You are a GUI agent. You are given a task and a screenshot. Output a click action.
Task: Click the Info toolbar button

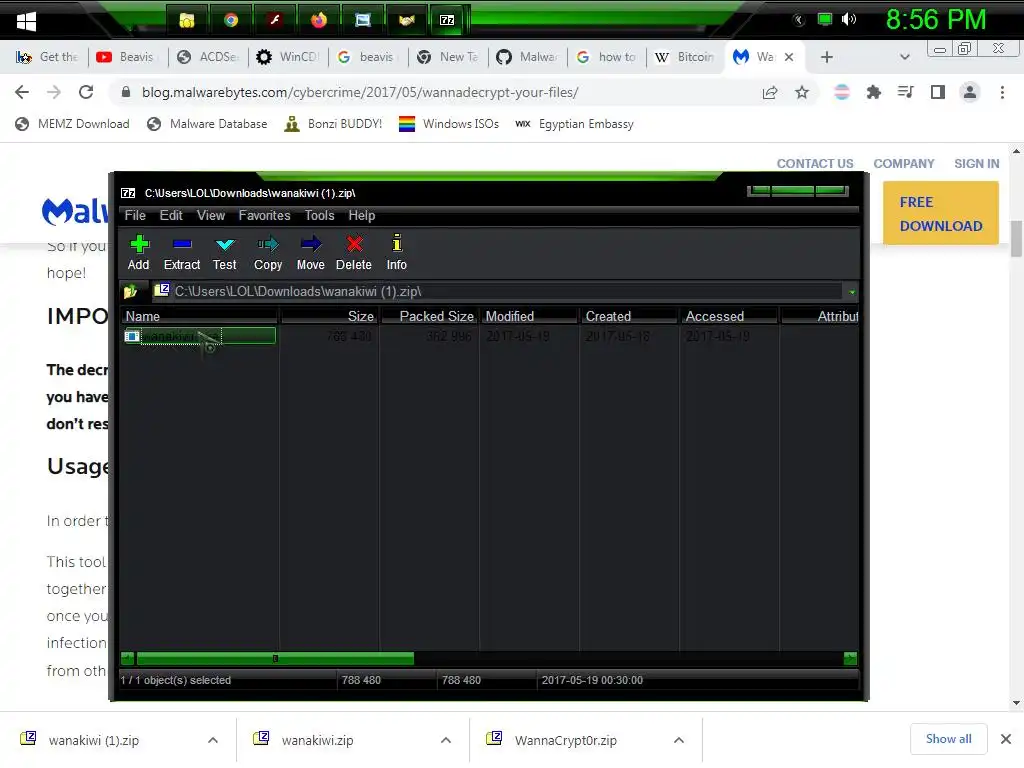(396, 252)
